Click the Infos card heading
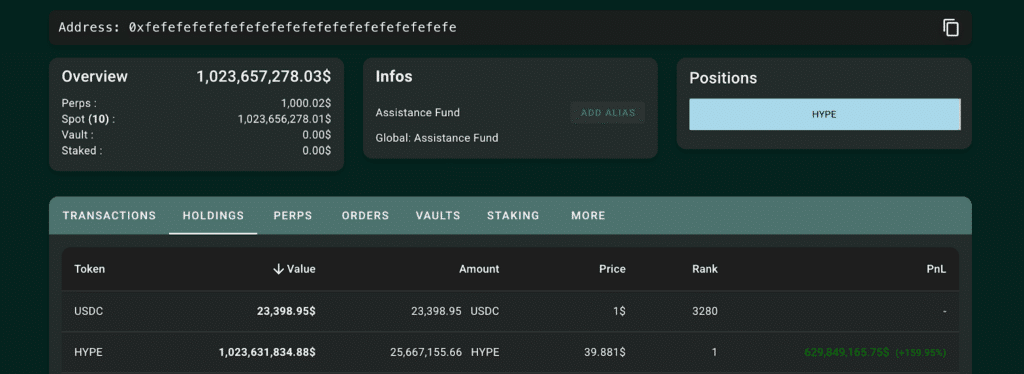The width and height of the screenshot is (1024, 374). coord(394,76)
